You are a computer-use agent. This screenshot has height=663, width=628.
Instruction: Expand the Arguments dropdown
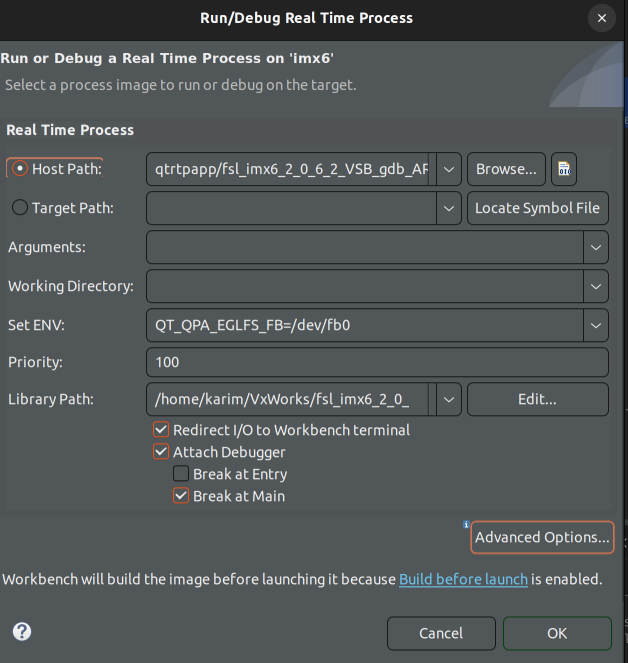pyautogui.click(x=596, y=247)
